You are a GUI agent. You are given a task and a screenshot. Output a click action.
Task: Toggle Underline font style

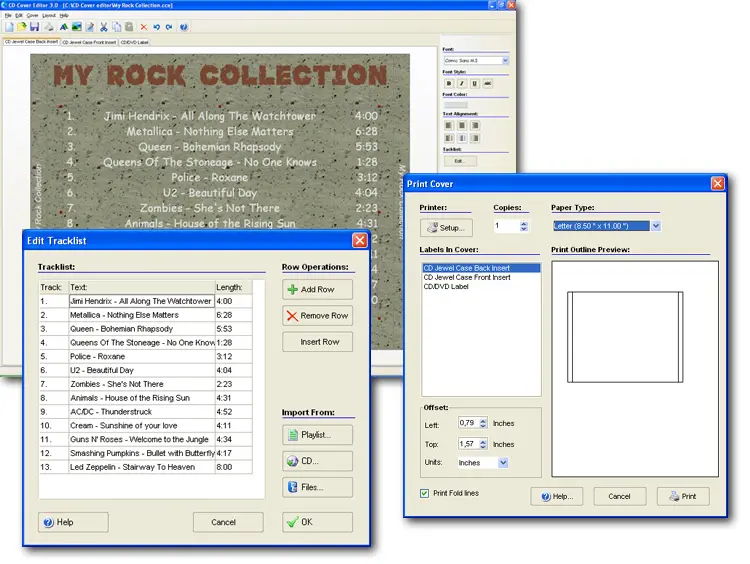475,84
